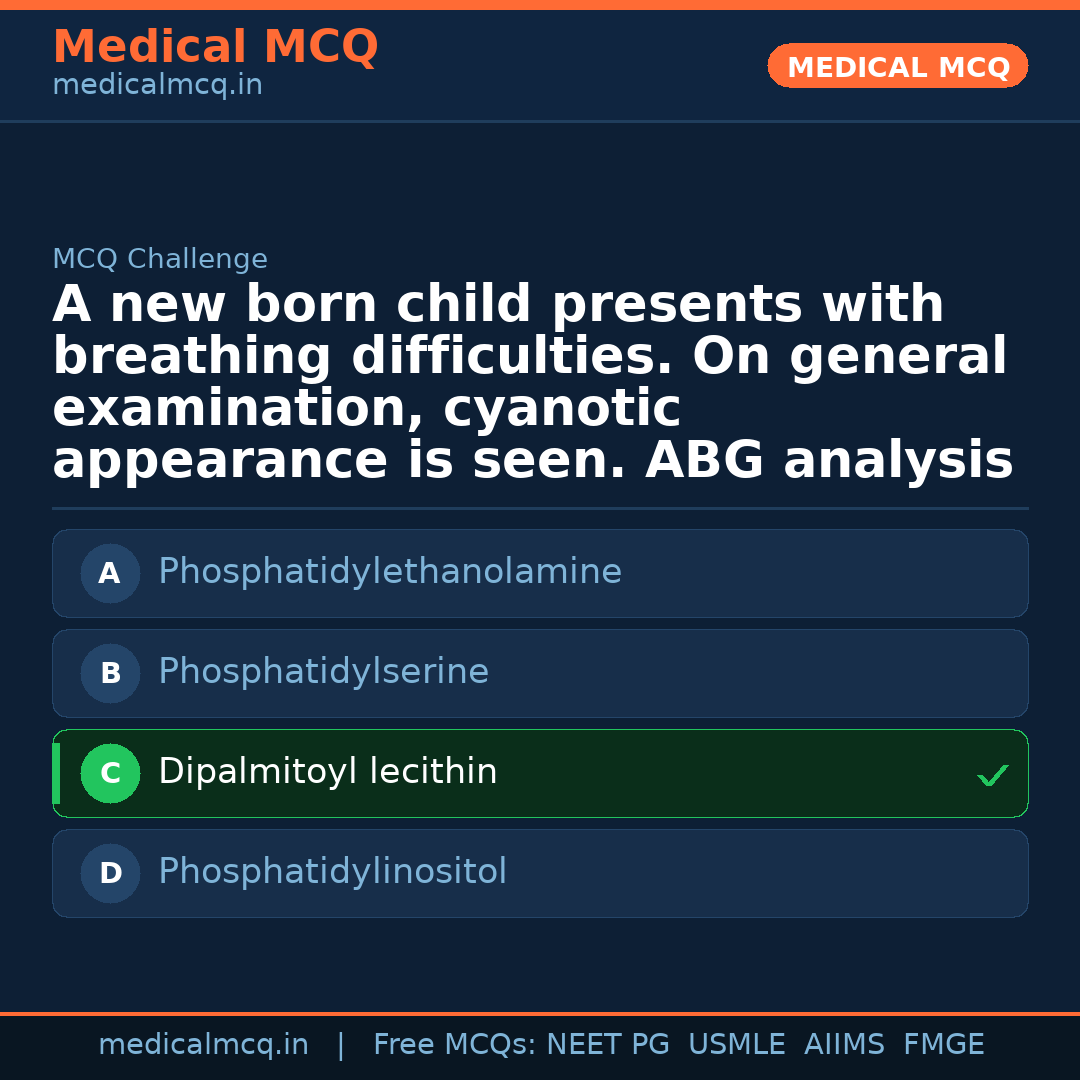Click FMGE in the footer

(x=943, y=1045)
